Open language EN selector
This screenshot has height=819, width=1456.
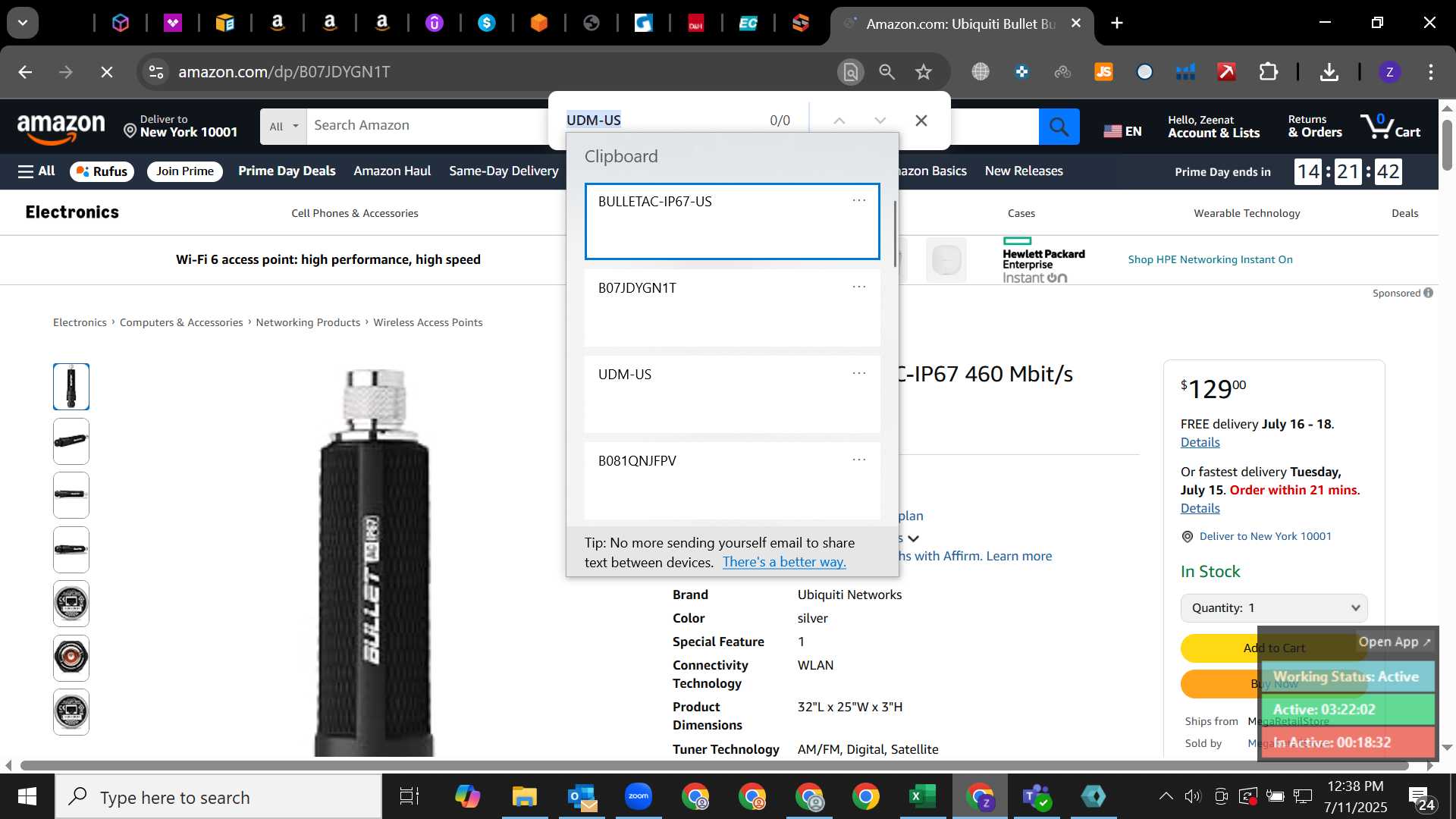click(1122, 131)
